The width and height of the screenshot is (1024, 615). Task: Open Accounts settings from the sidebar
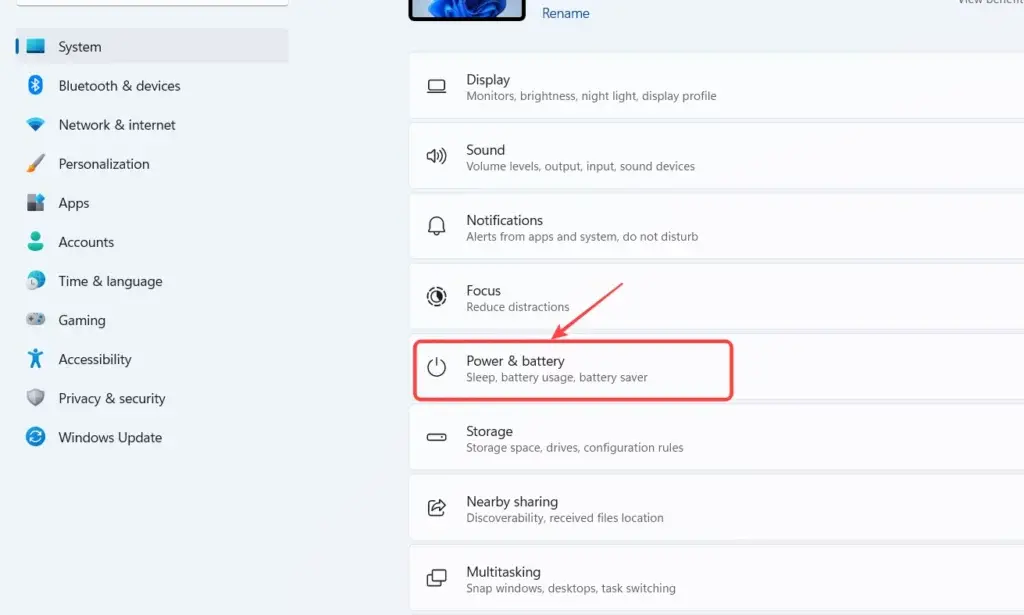pos(87,242)
